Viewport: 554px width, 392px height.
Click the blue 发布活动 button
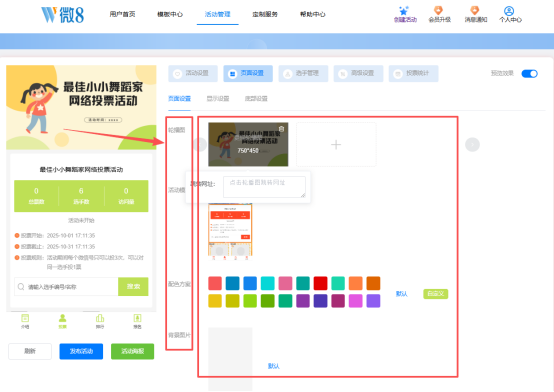click(81, 351)
